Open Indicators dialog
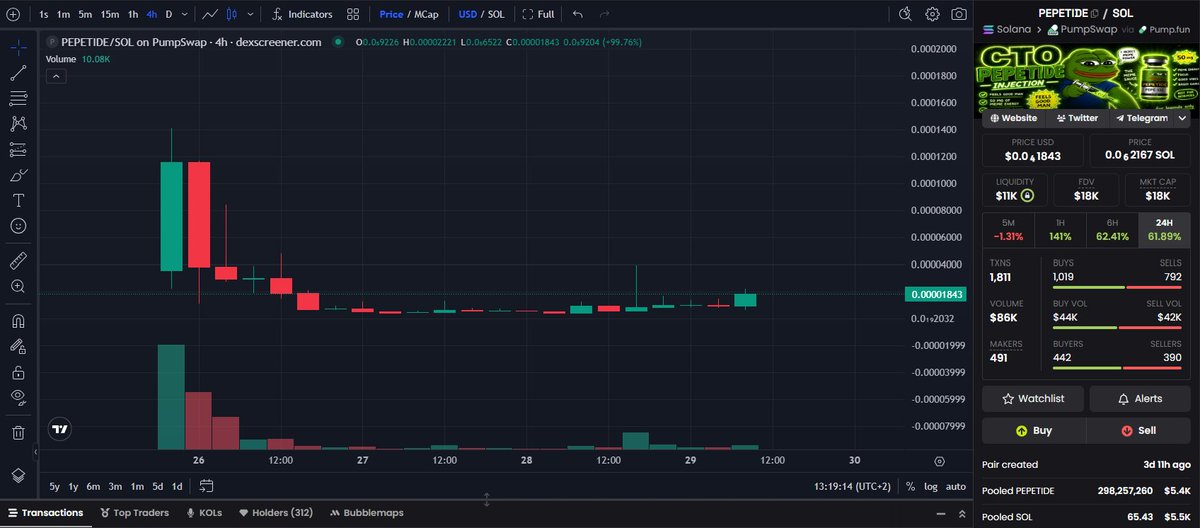Screen dimensions: 1200x528 (x=301, y=14)
